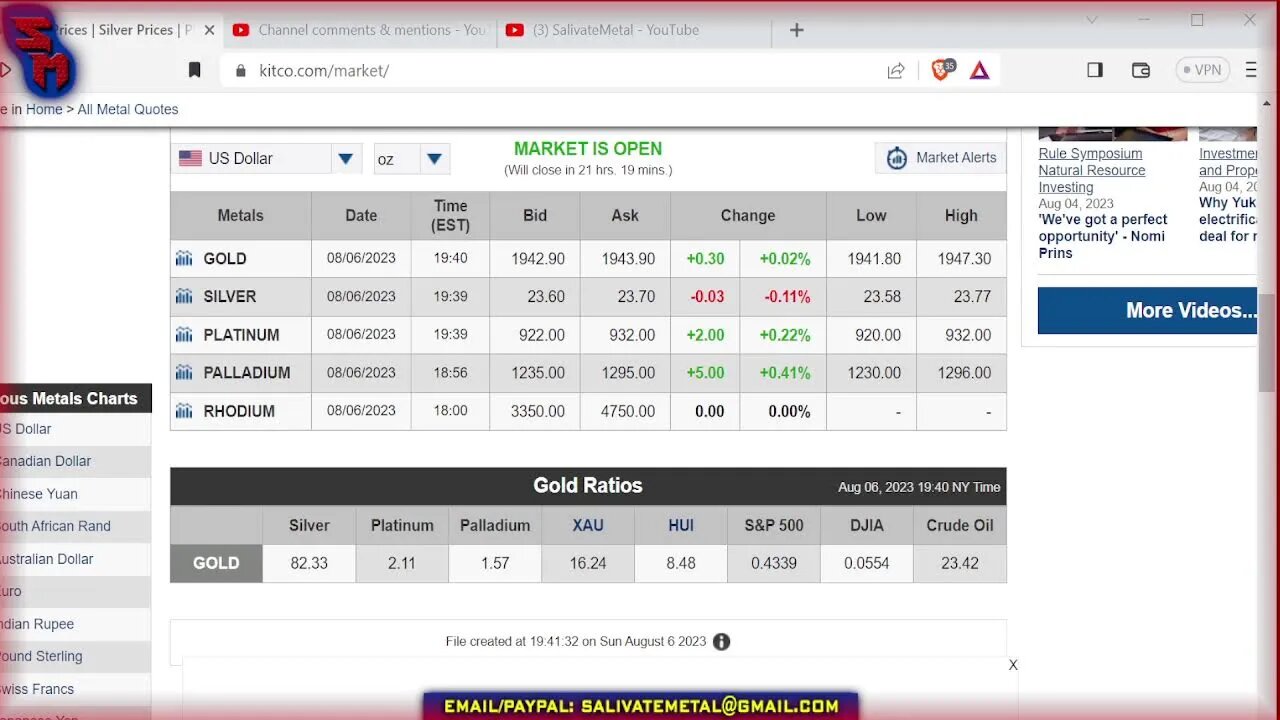The image size is (1280, 720).
Task: Toggle the browser sidebar panel
Action: tap(1095, 70)
